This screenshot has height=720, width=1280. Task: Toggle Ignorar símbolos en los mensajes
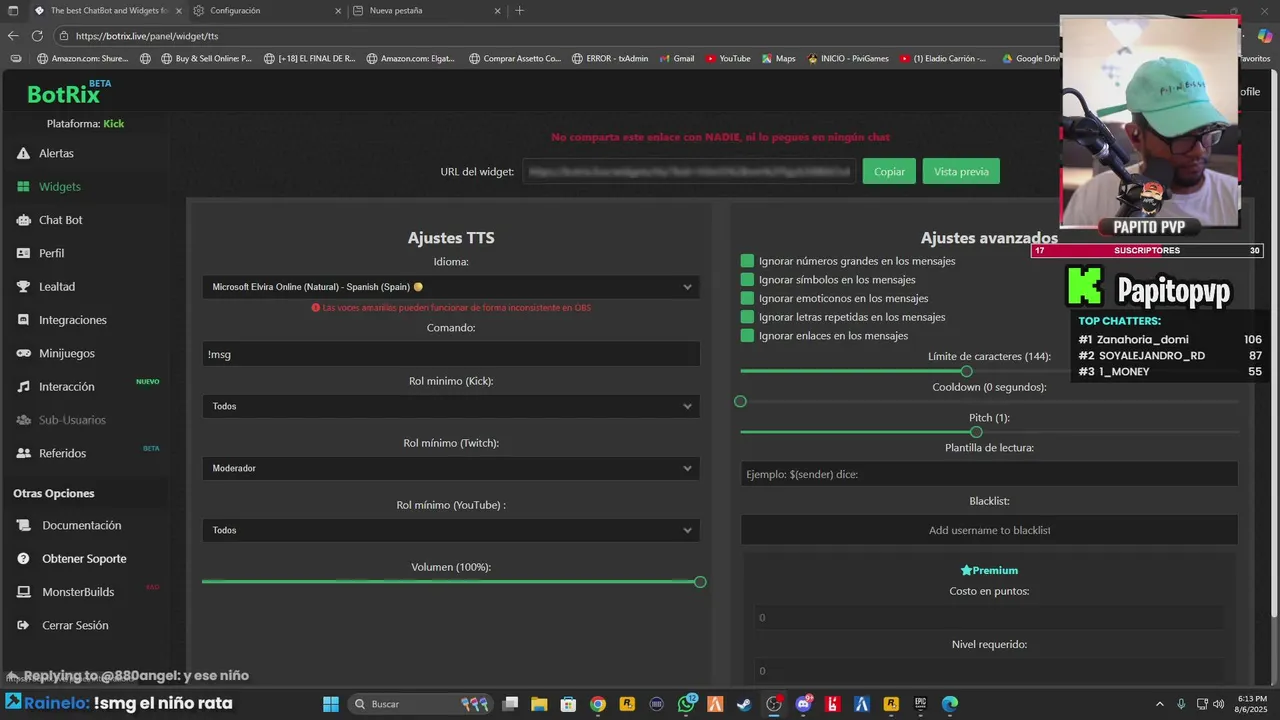point(747,280)
